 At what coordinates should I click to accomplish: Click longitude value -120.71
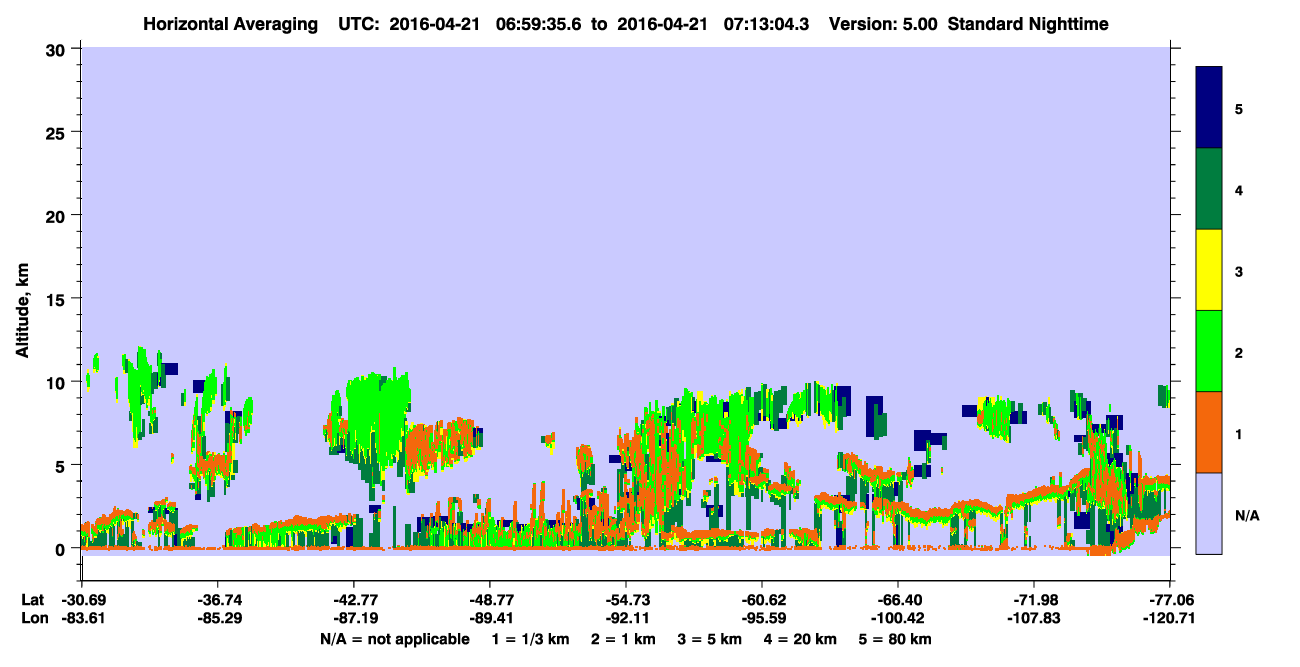(1170, 618)
